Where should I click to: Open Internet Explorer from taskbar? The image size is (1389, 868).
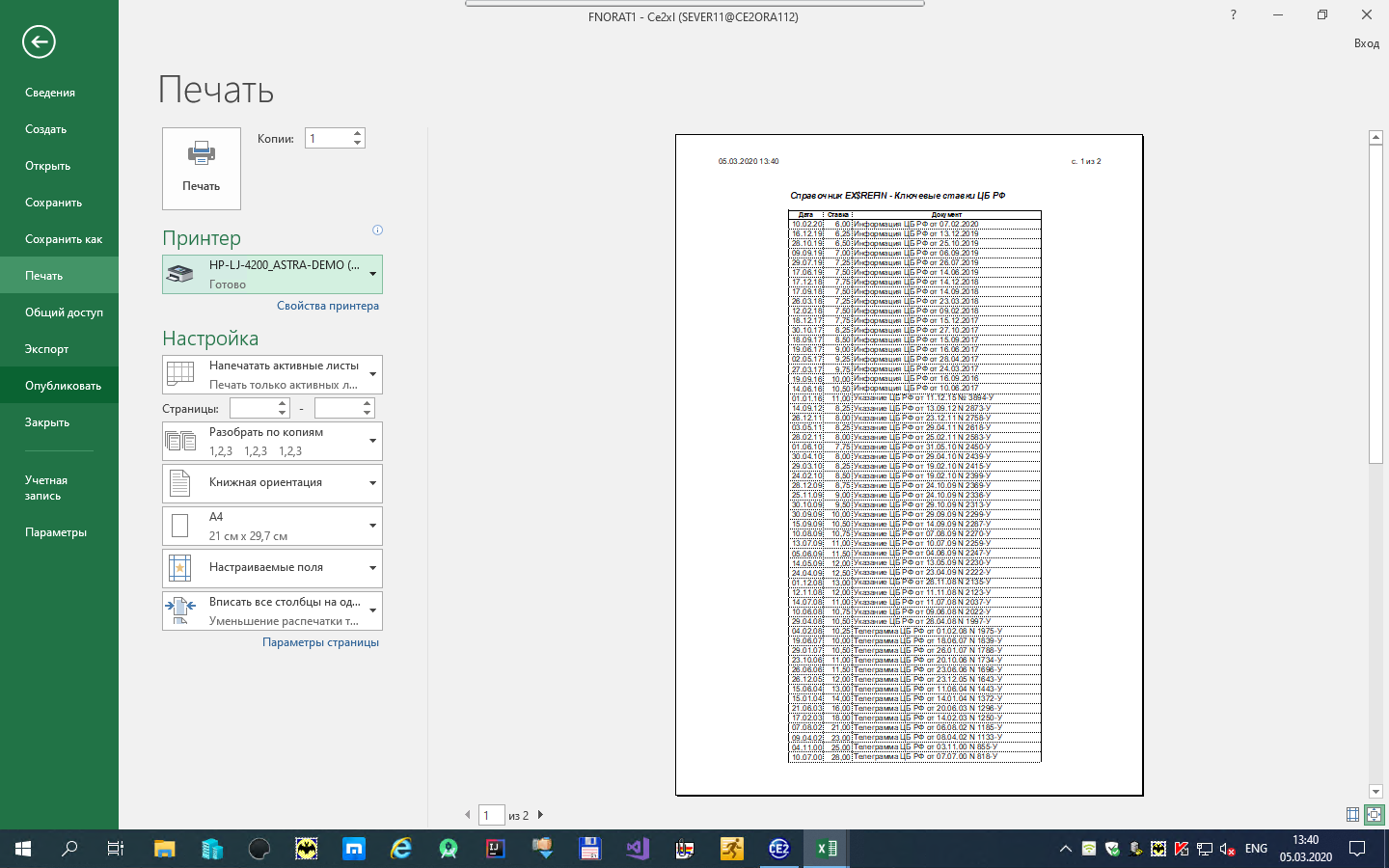click(400, 849)
